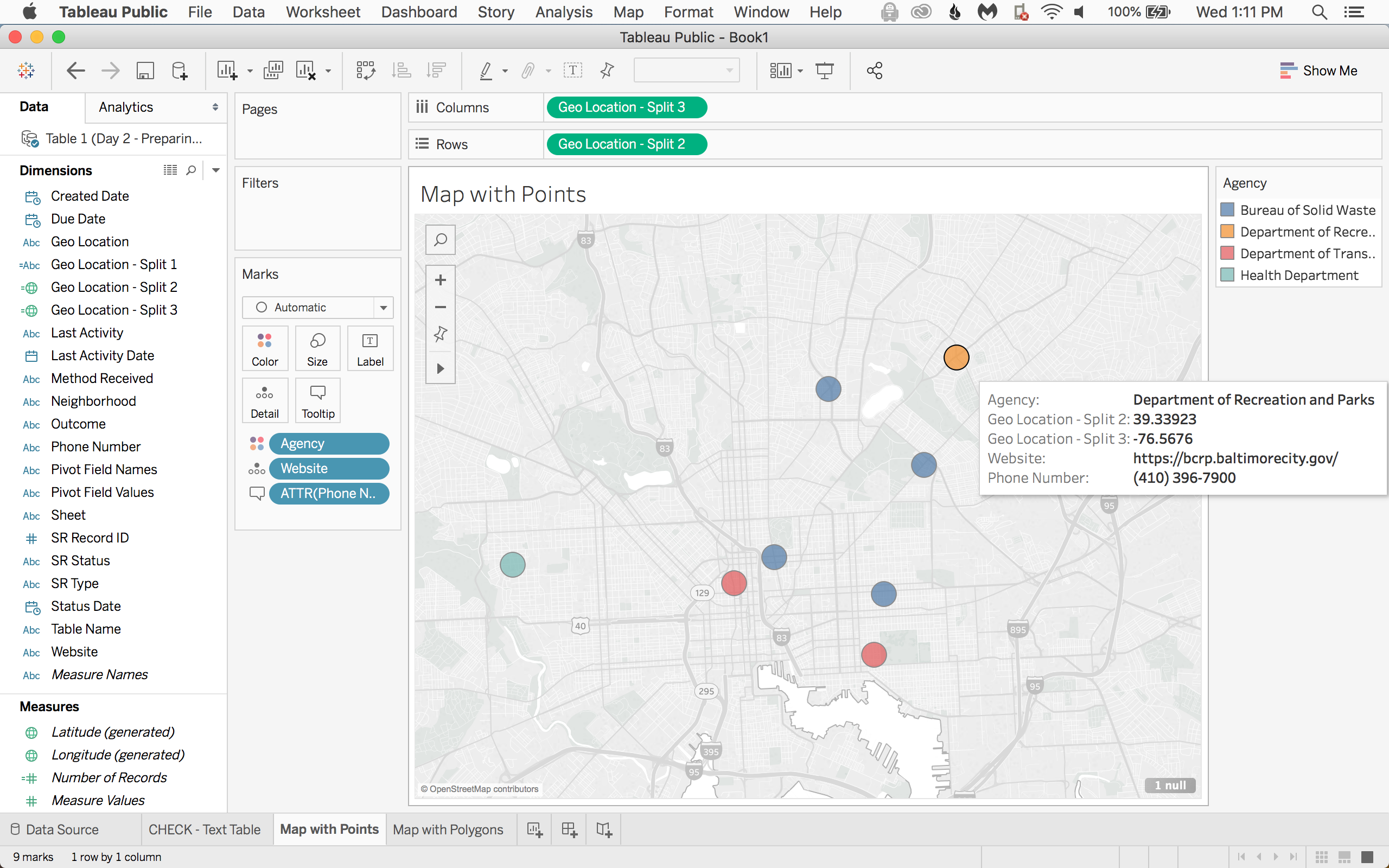The height and width of the screenshot is (868, 1389).
Task: Select the Agency pill on Marks card
Action: point(329,444)
